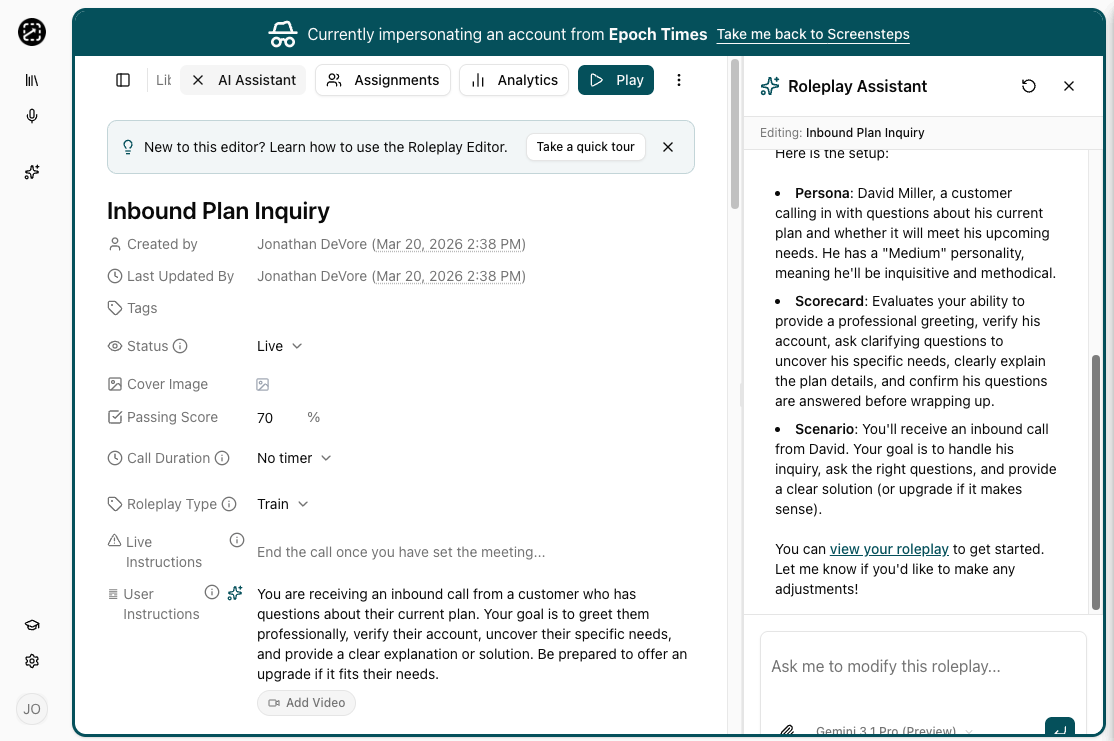1114x741 pixels.
Task: Click the Cover Image picture icon
Action: point(262,383)
